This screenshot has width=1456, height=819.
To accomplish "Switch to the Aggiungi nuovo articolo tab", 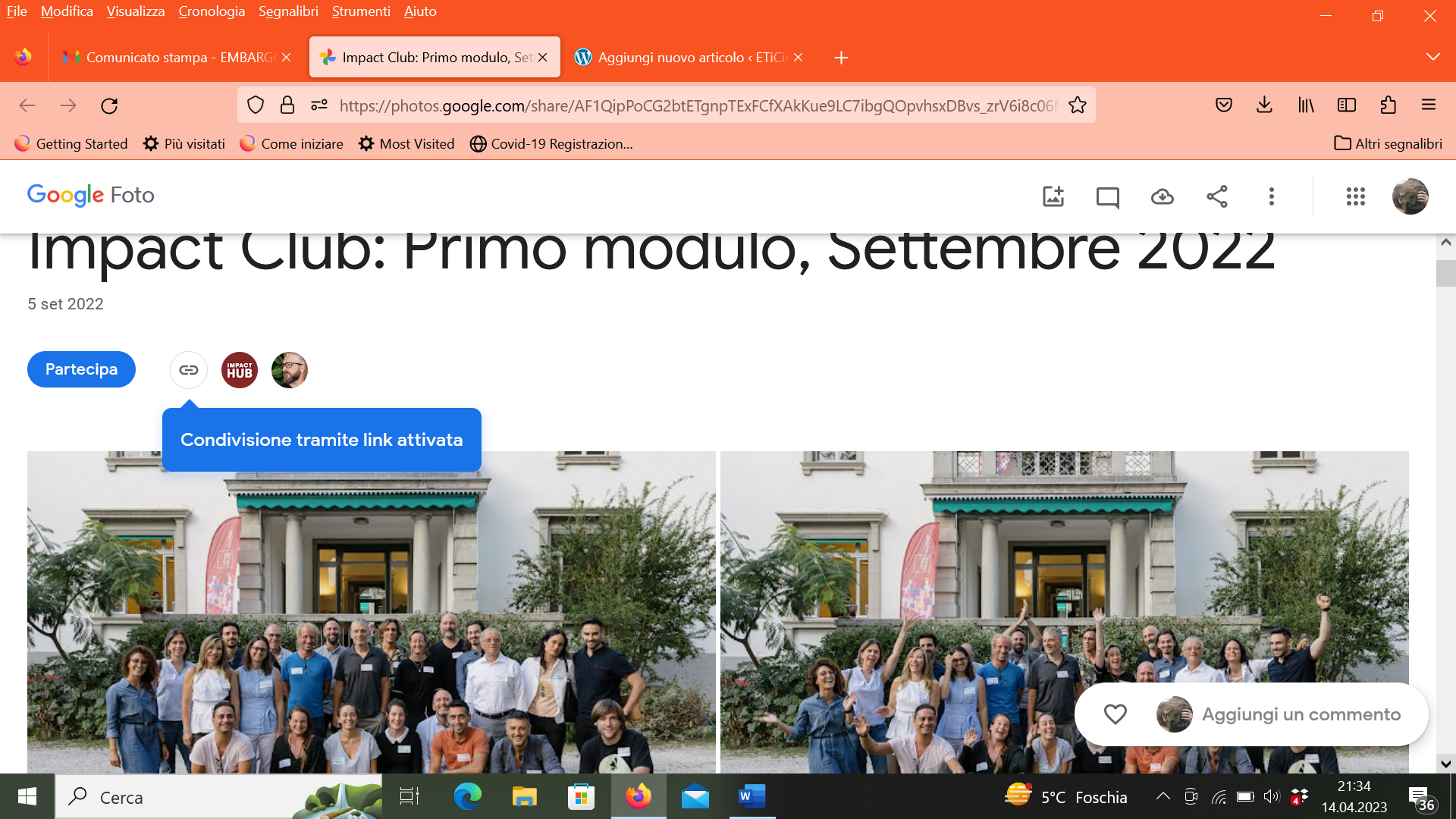I will [689, 57].
